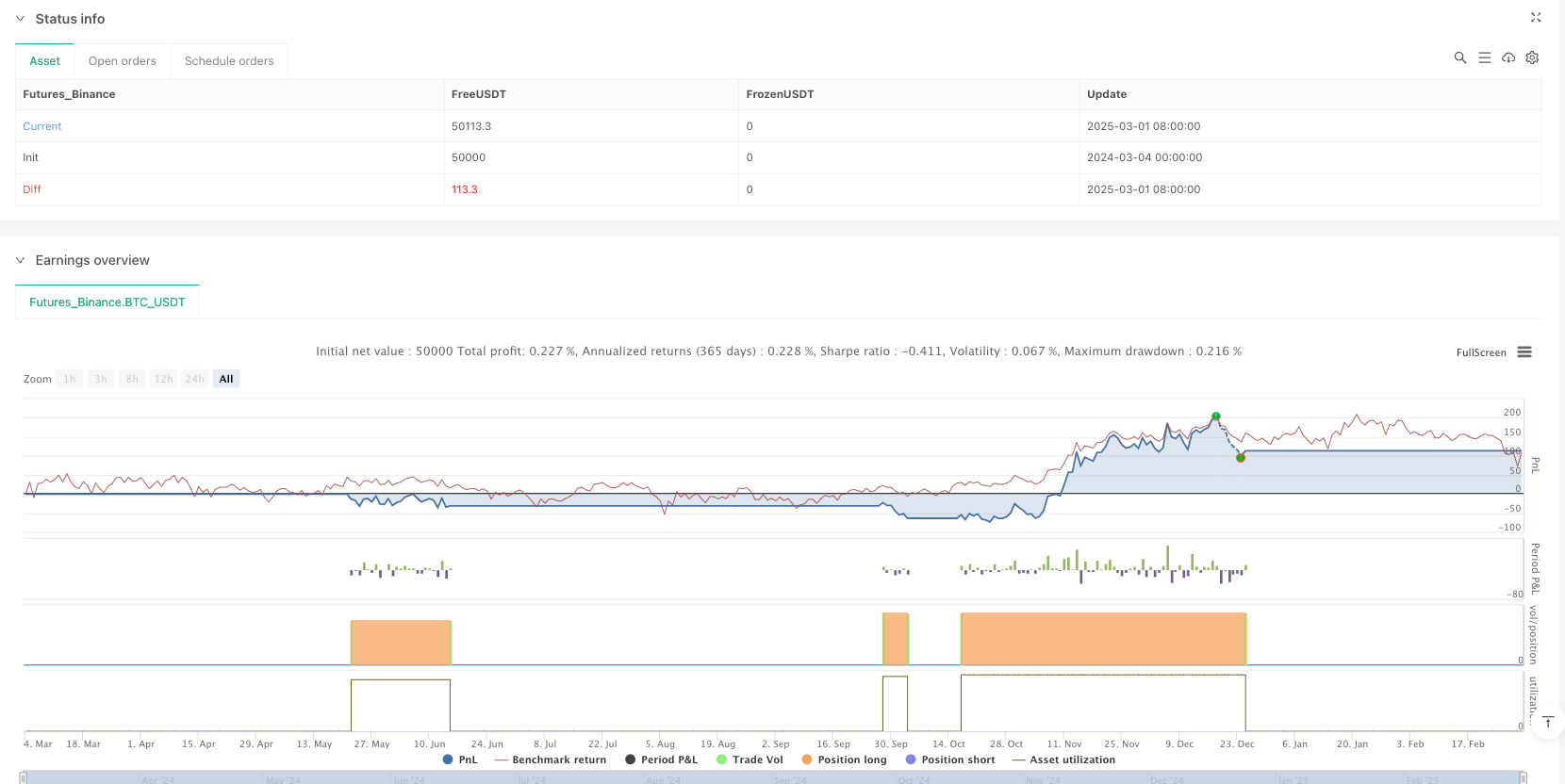Click the search magnifier icon
This screenshot has width=1565, height=784.
point(1459,57)
